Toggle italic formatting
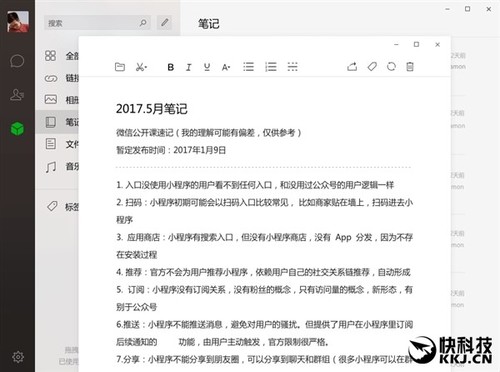Screen dimensions: 500x372 pos(189,67)
